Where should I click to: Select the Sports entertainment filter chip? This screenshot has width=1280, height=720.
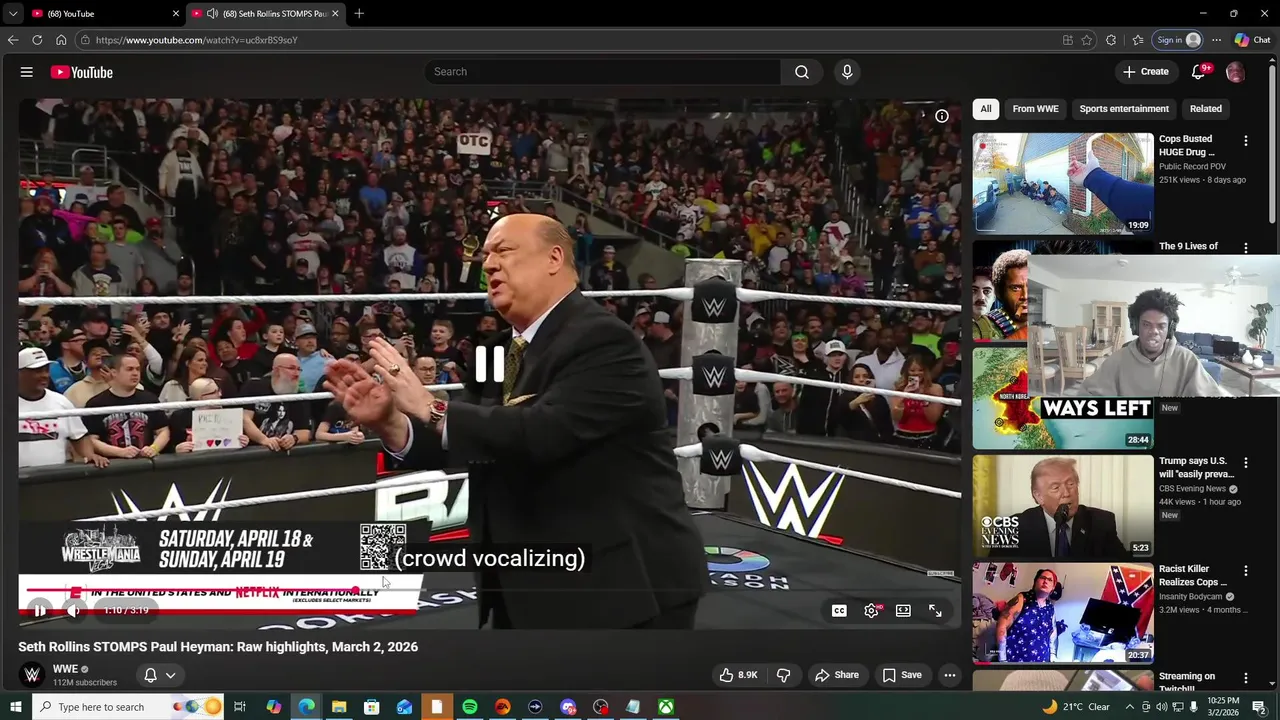[1124, 109]
